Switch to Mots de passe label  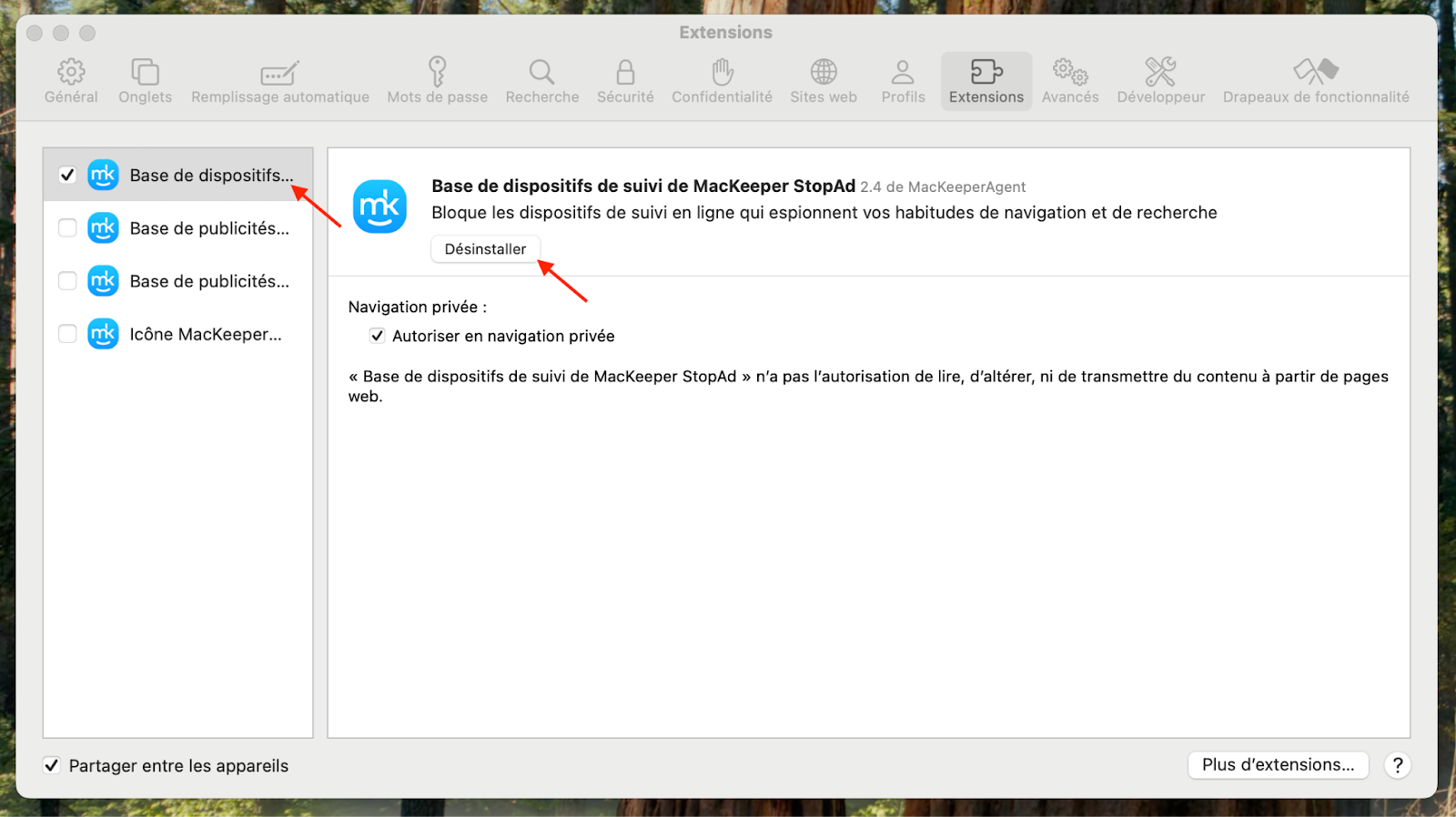coord(438,96)
